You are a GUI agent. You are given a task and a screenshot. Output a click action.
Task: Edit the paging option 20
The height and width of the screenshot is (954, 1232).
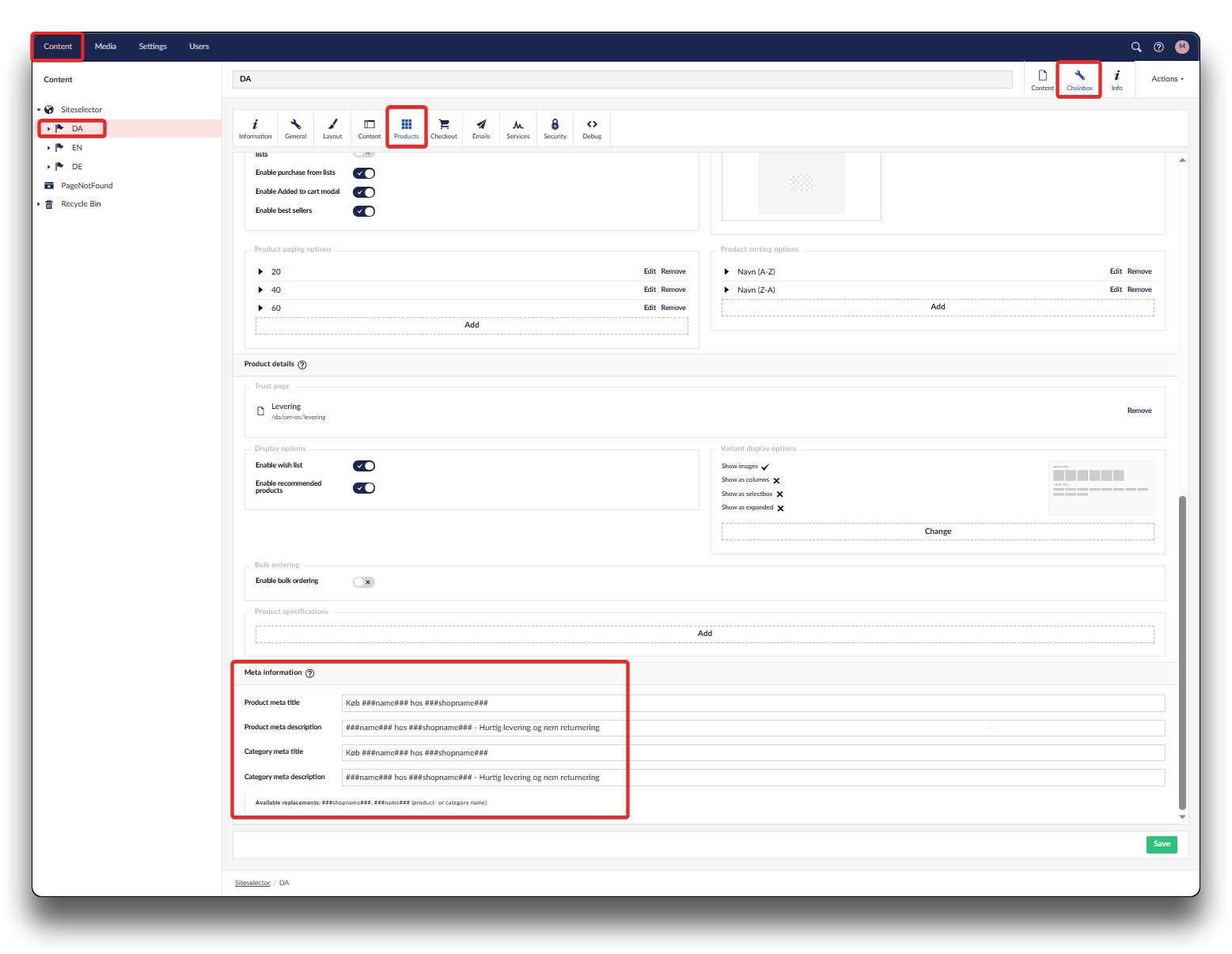(650, 271)
